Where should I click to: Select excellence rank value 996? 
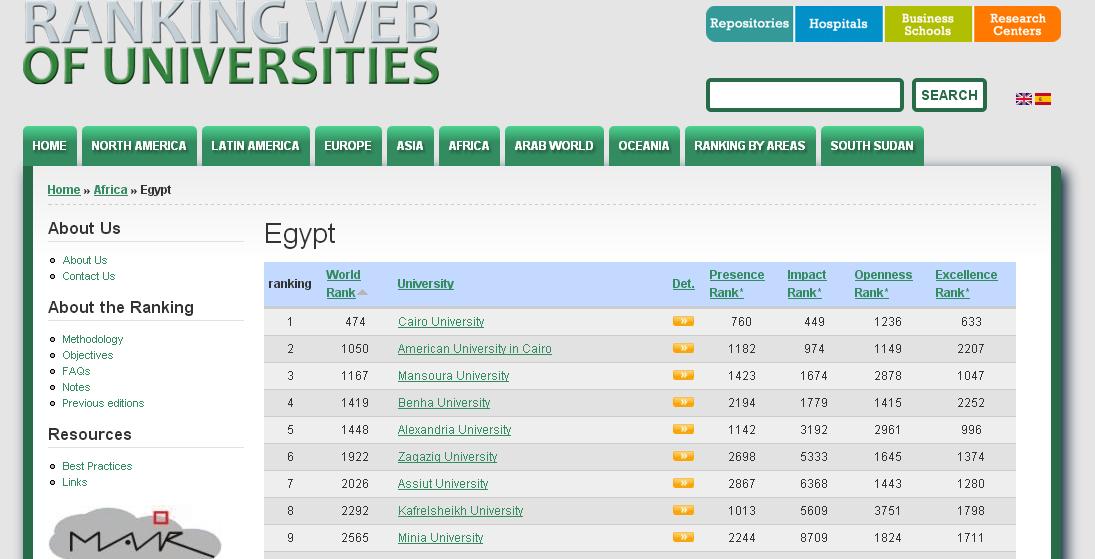point(971,430)
